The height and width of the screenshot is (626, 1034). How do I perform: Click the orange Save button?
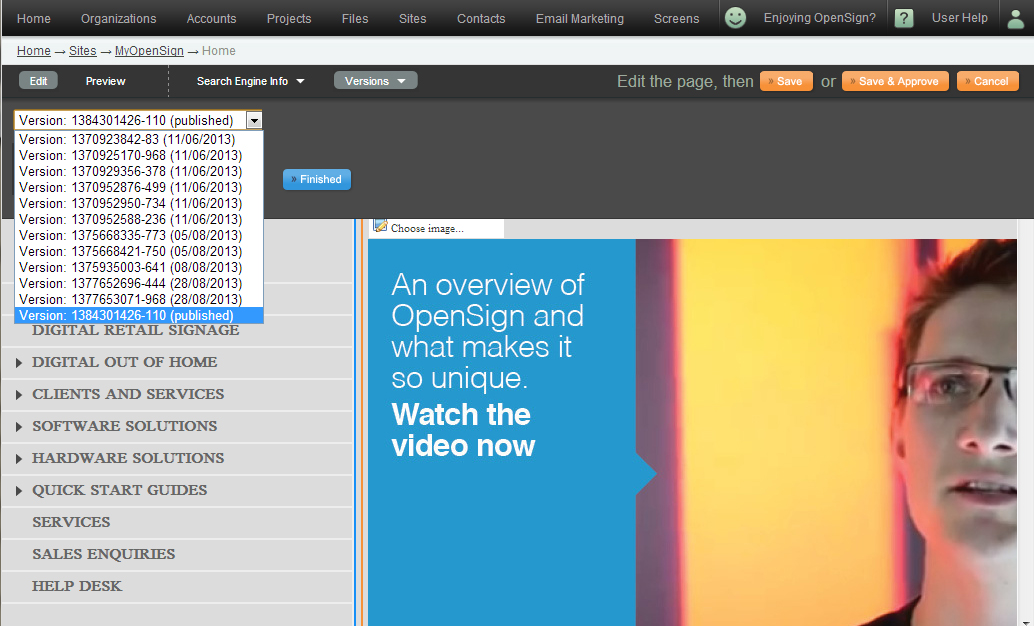click(786, 81)
